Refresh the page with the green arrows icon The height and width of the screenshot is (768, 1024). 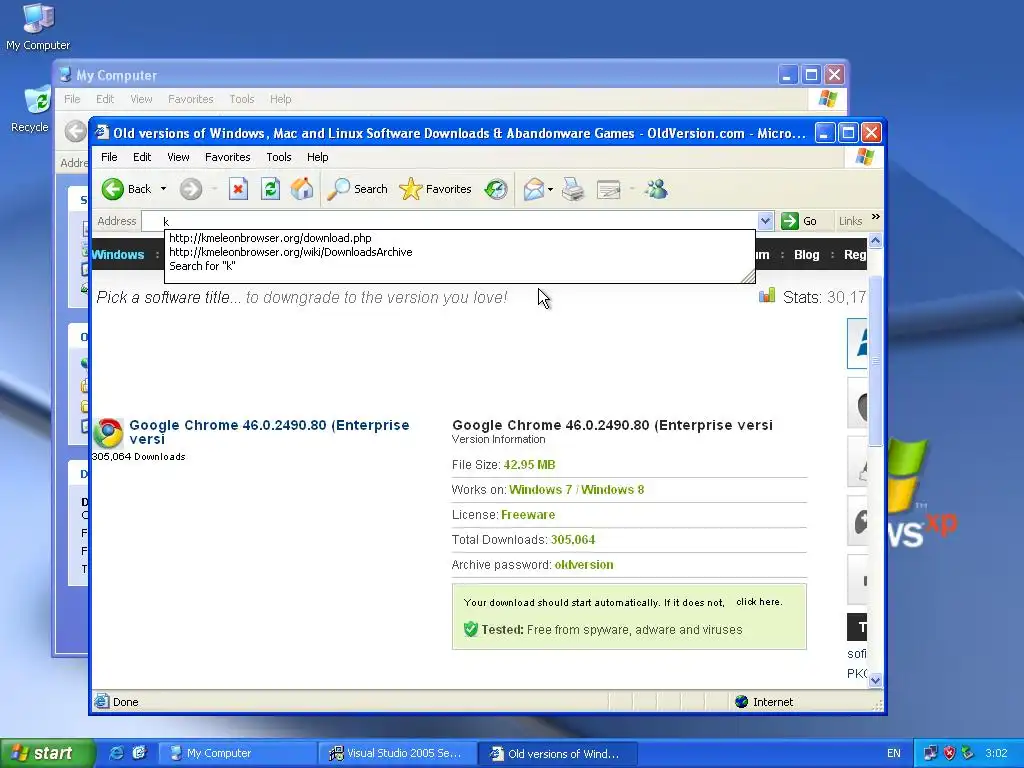pos(270,189)
